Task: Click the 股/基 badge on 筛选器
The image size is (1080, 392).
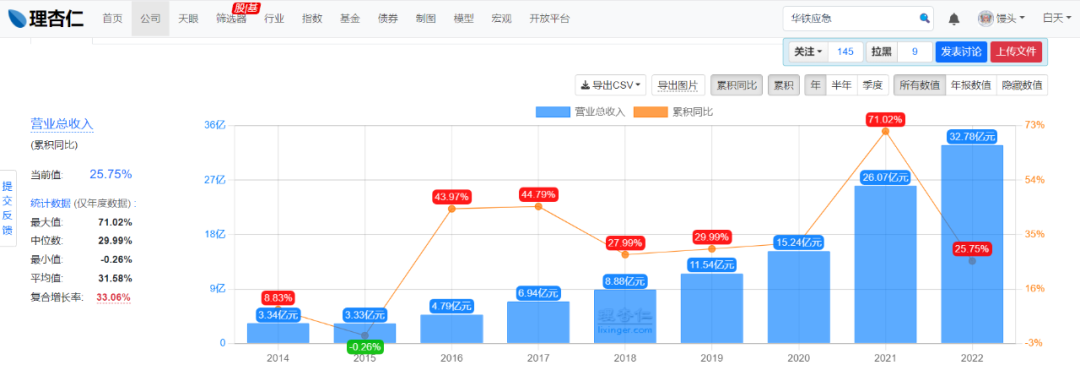Action: coord(245,8)
